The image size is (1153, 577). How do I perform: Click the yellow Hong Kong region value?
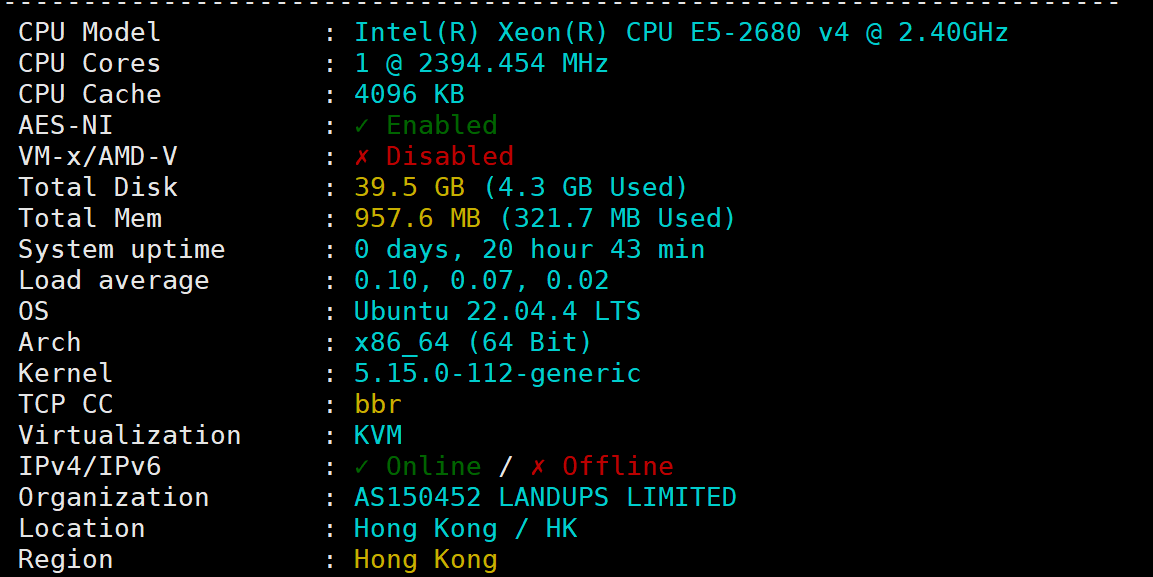(x=425, y=560)
